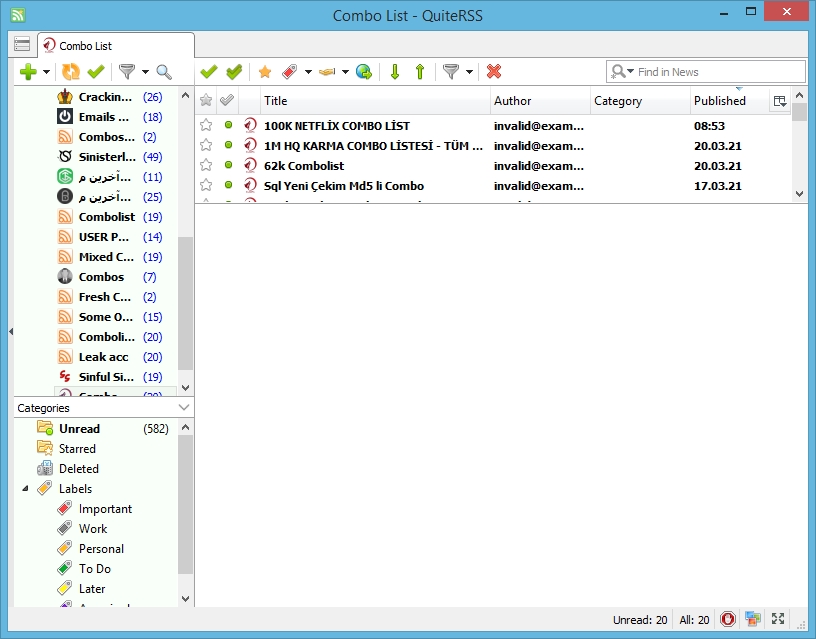Click the red X Delete News icon
The height and width of the screenshot is (639, 816).
coord(494,72)
